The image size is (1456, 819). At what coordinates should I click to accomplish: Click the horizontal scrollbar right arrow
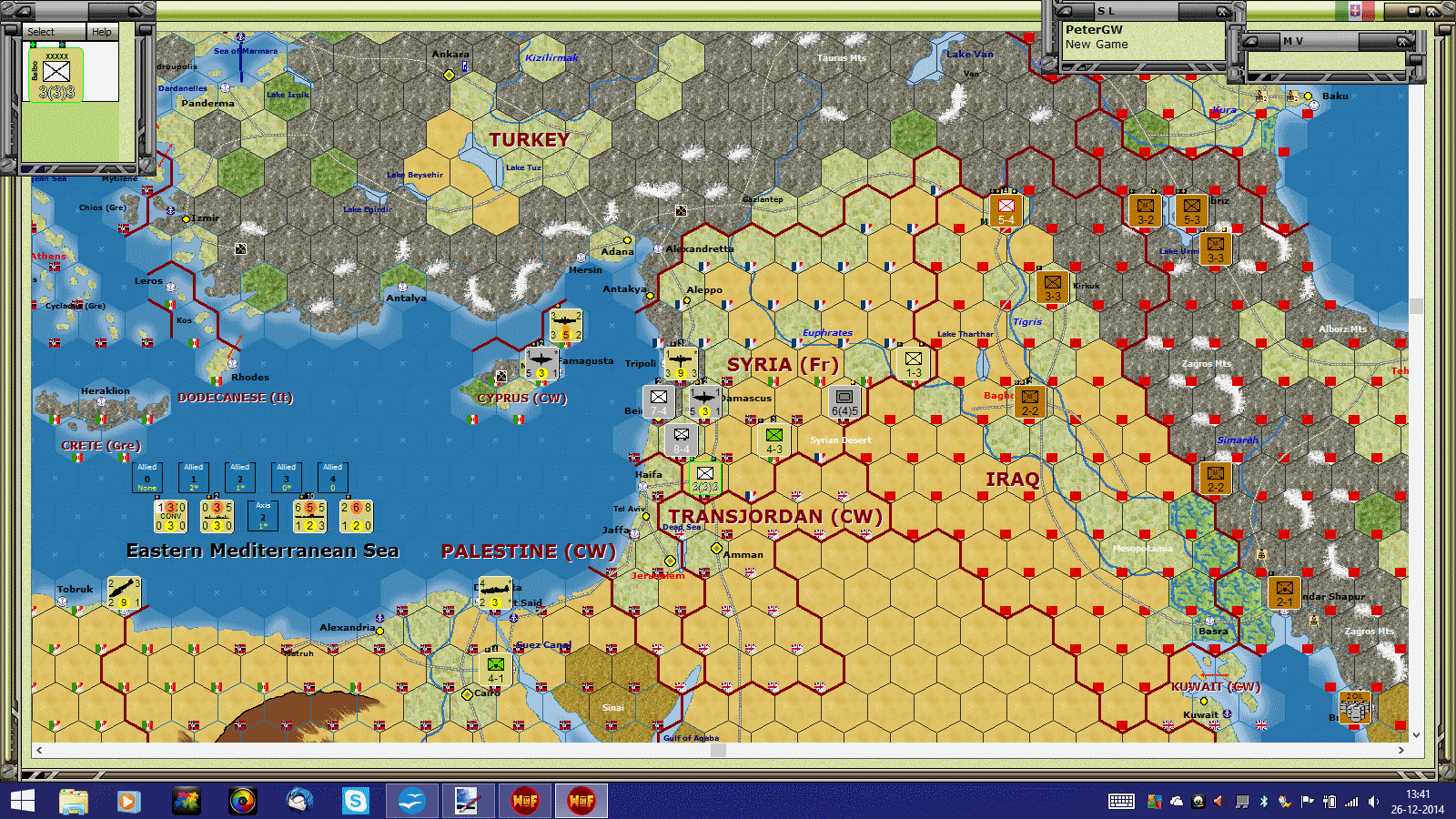click(x=1401, y=750)
